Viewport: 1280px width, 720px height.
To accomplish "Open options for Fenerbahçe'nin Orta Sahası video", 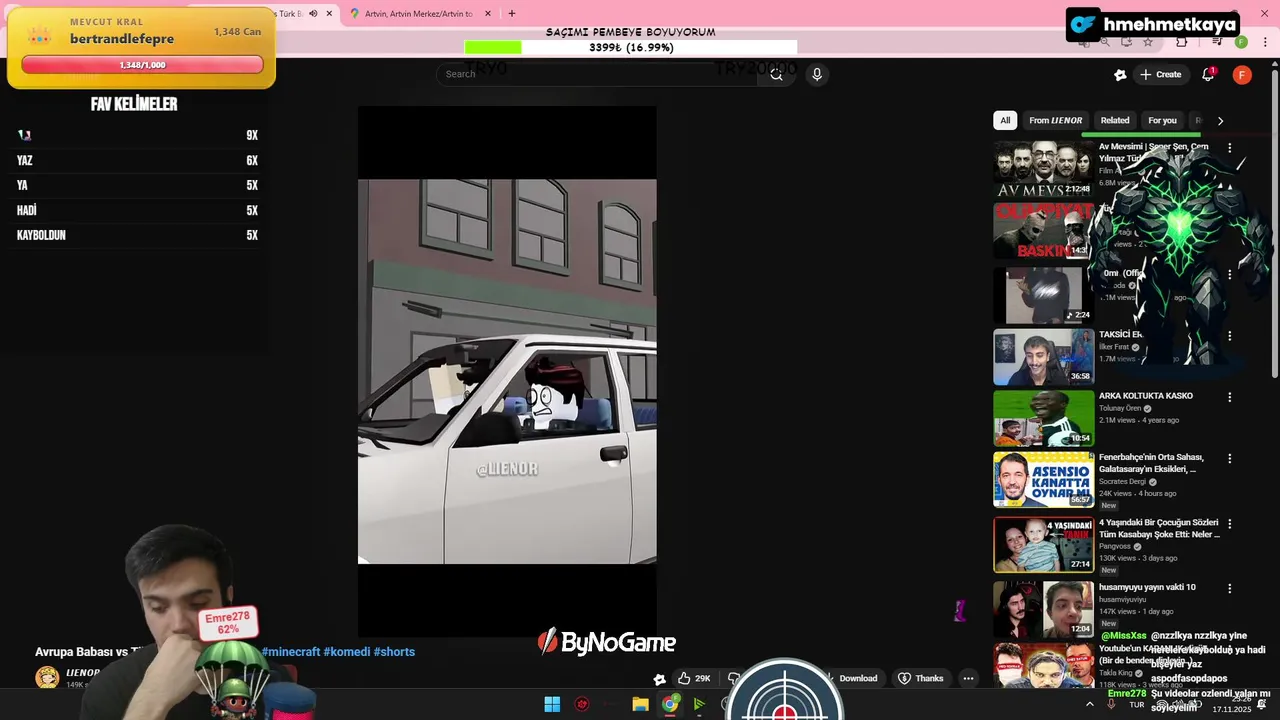I will pos(1230,458).
